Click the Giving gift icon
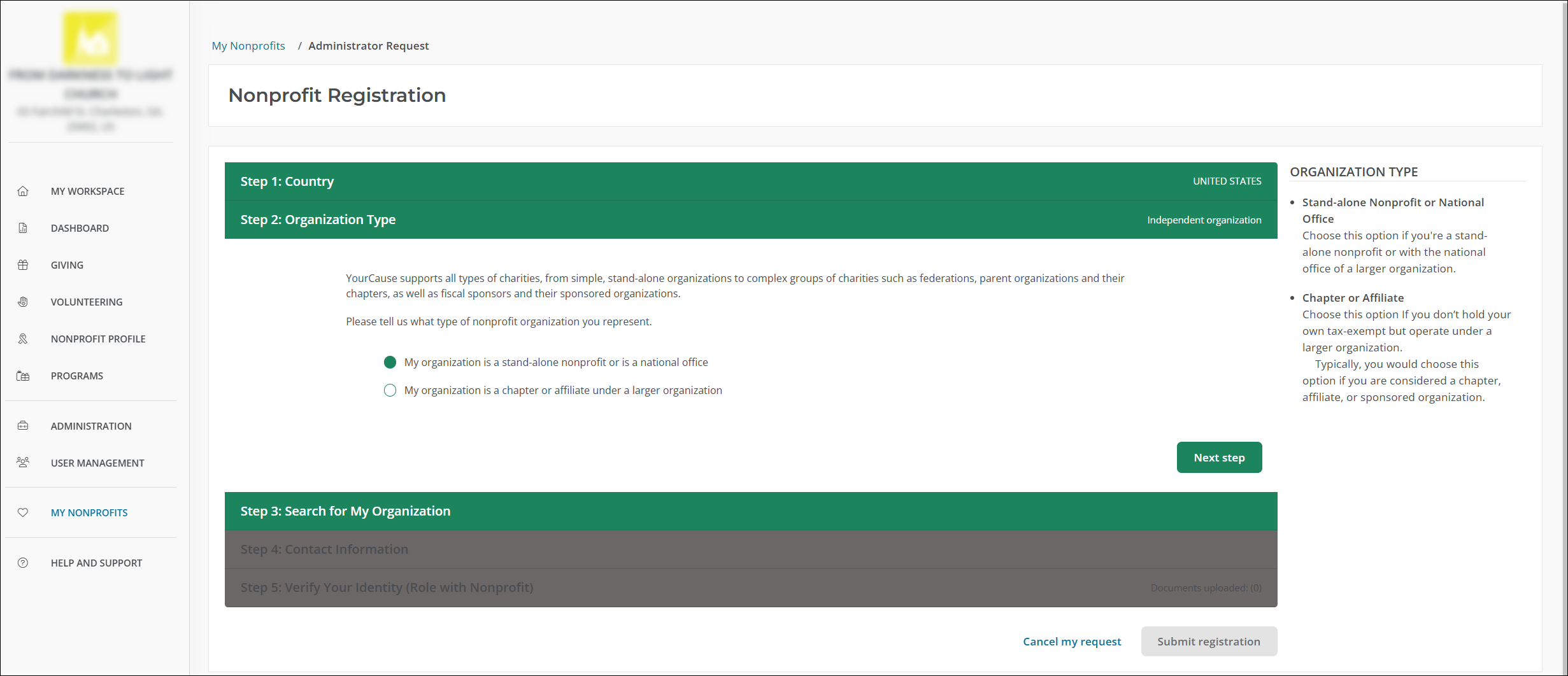1568x676 pixels. coord(23,265)
